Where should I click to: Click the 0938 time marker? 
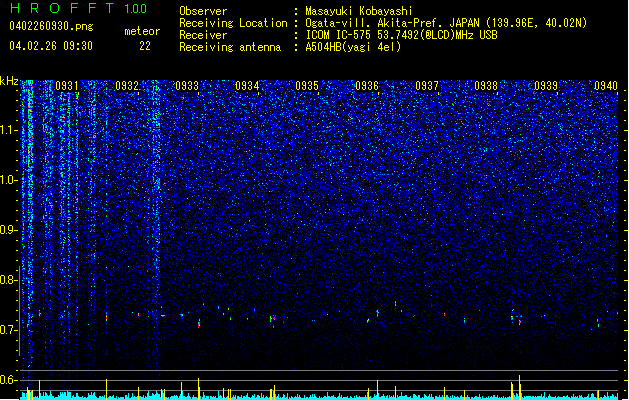486,86
